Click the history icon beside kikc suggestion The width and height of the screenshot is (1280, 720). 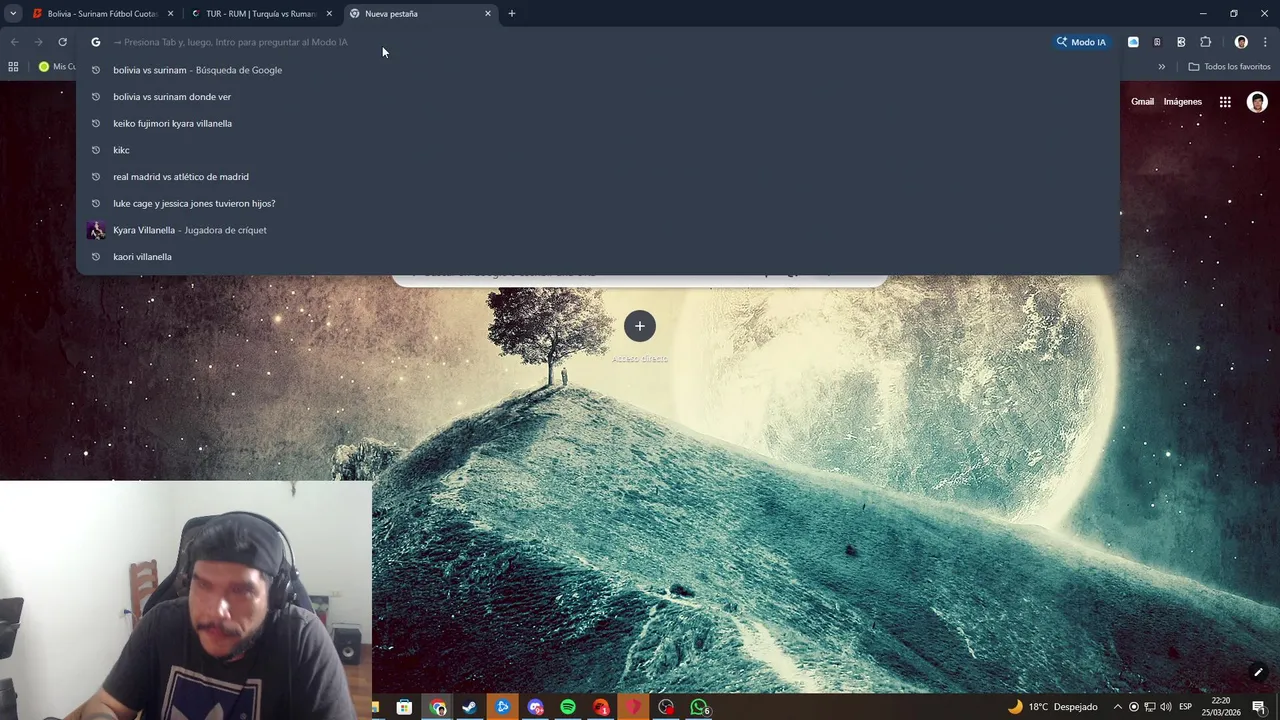pos(96,150)
